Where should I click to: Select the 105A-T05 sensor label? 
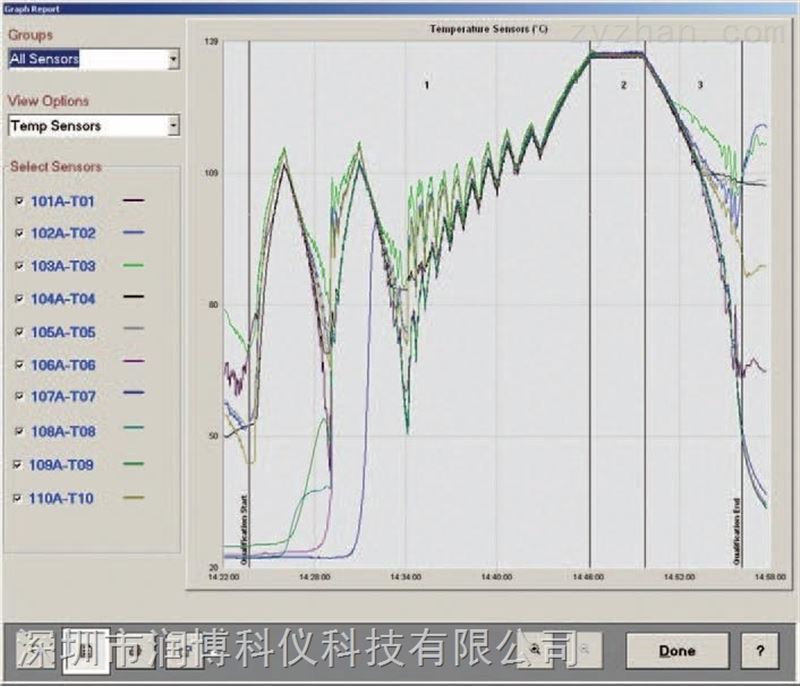[x=63, y=332]
